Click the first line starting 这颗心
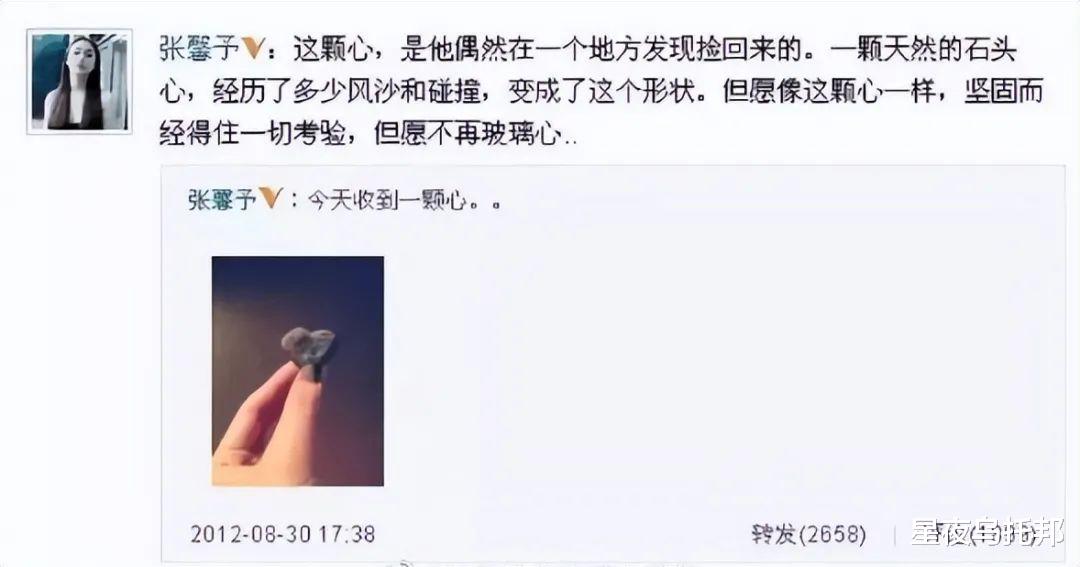Image resolution: width=1080 pixels, height=567 pixels. 588,50
